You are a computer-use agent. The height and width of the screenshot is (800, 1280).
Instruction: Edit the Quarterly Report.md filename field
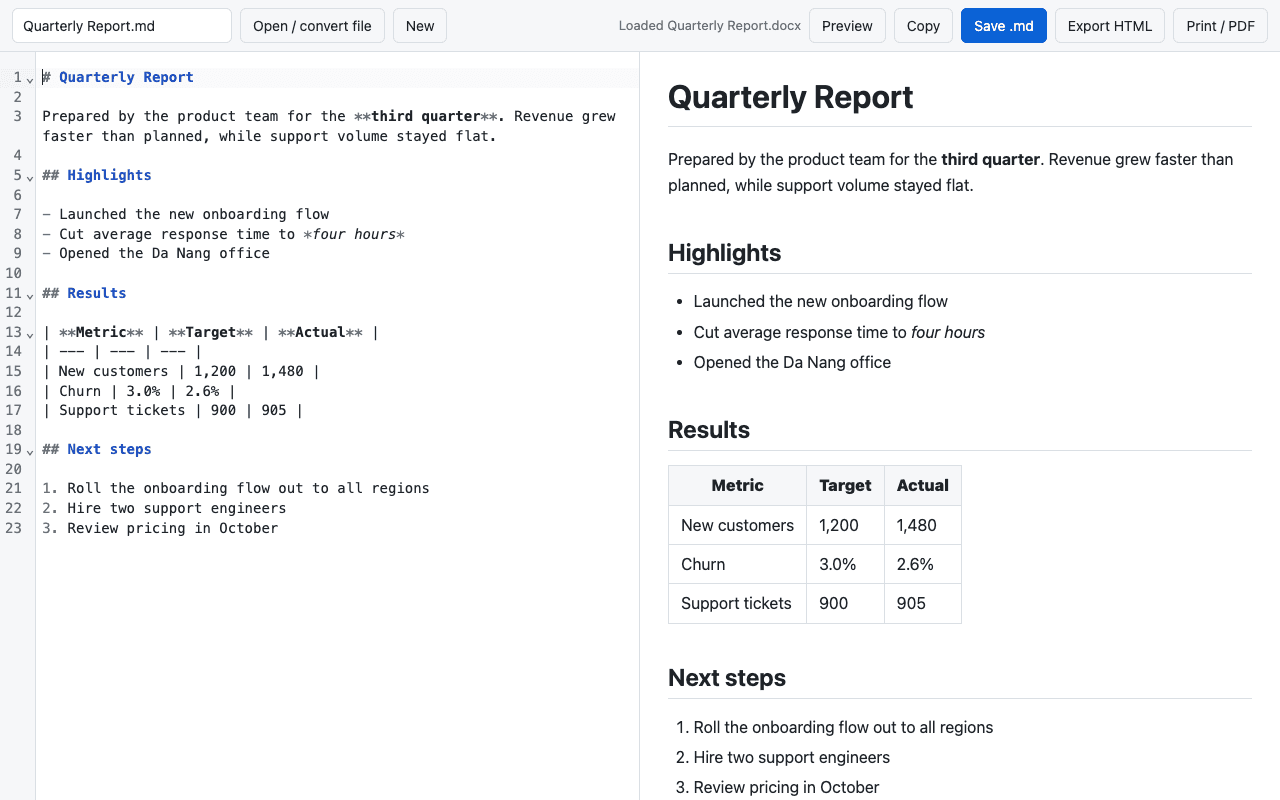click(x=122, y=26)
